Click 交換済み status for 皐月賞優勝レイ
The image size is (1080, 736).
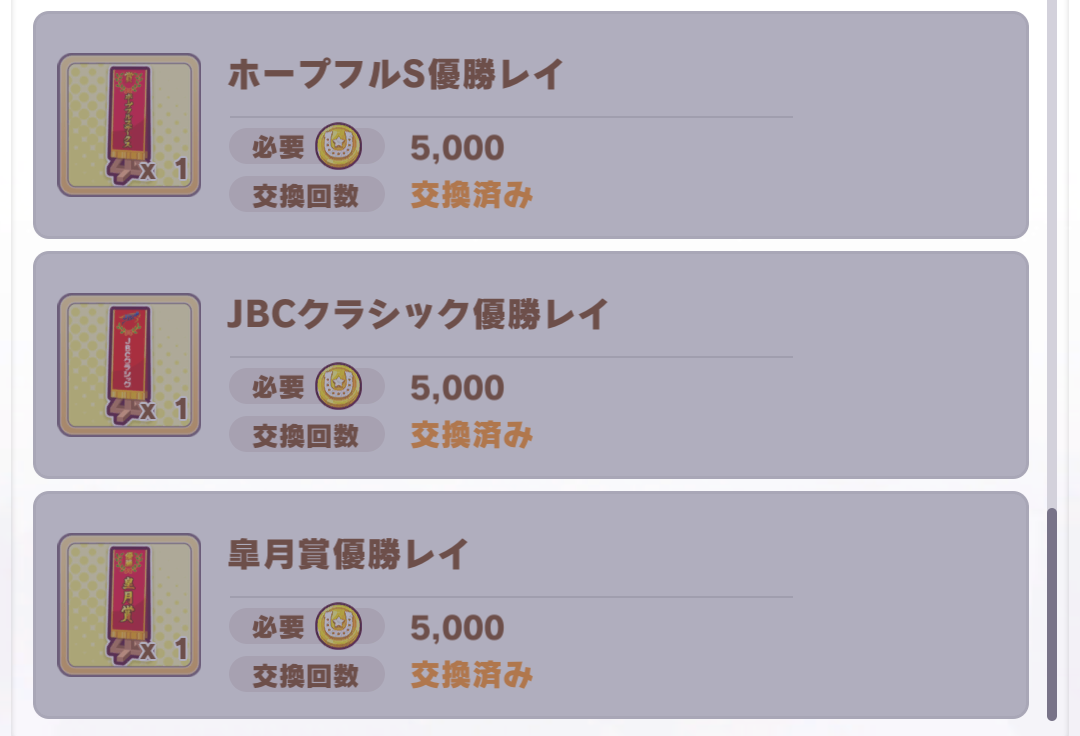pyautogui.click(x=471, y=675)
